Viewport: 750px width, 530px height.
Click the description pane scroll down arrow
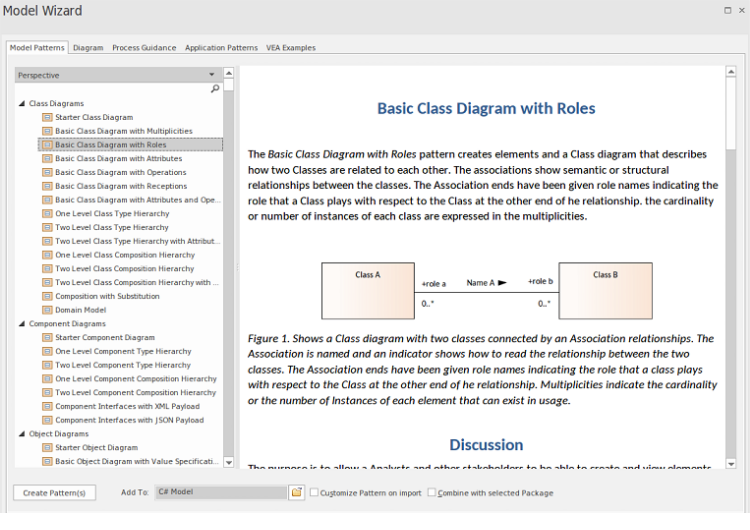(731, 464)
